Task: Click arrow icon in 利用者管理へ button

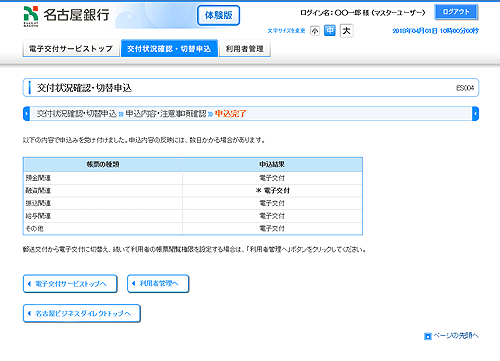Action: 134,284
